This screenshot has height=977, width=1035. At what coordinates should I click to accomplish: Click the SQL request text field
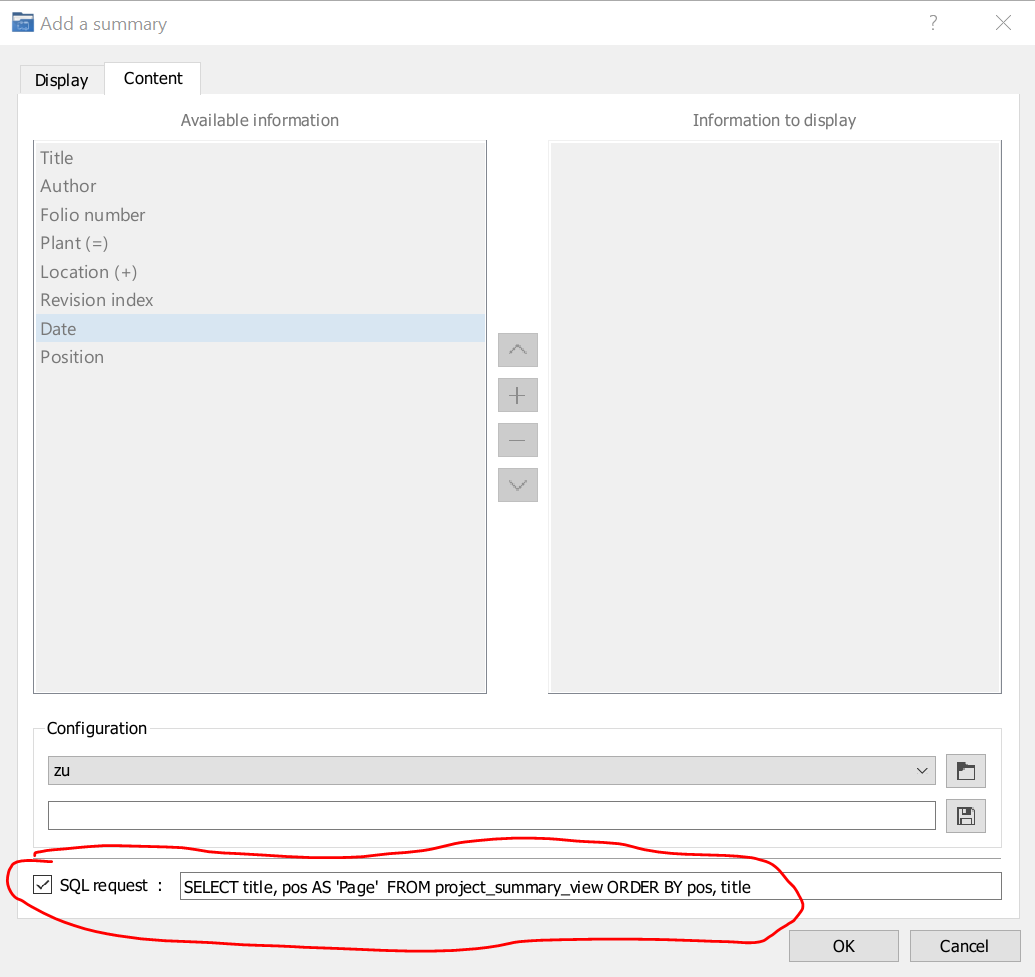coord(590,886)
